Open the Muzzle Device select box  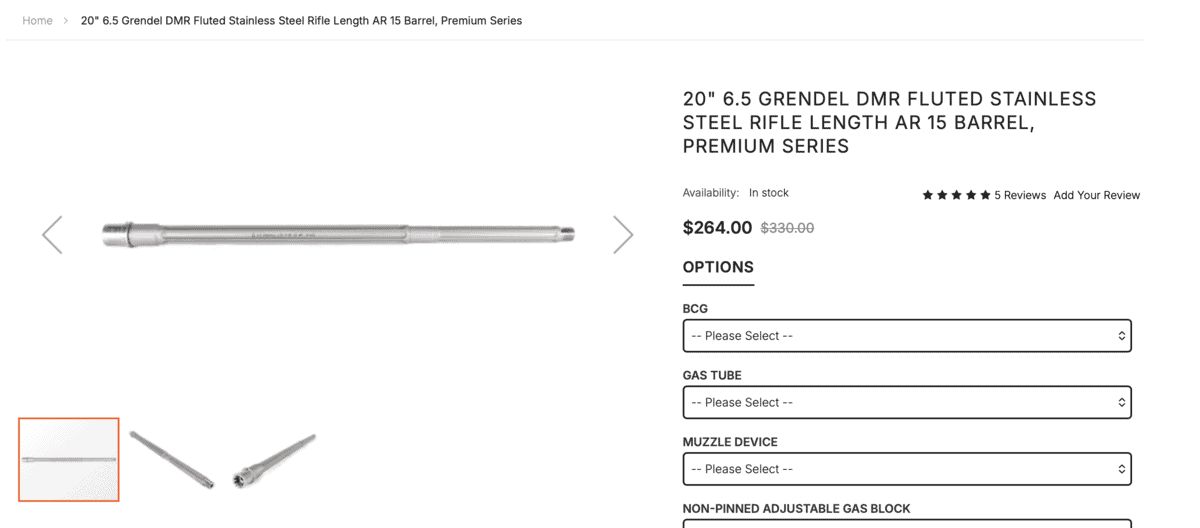pos(907,469)
